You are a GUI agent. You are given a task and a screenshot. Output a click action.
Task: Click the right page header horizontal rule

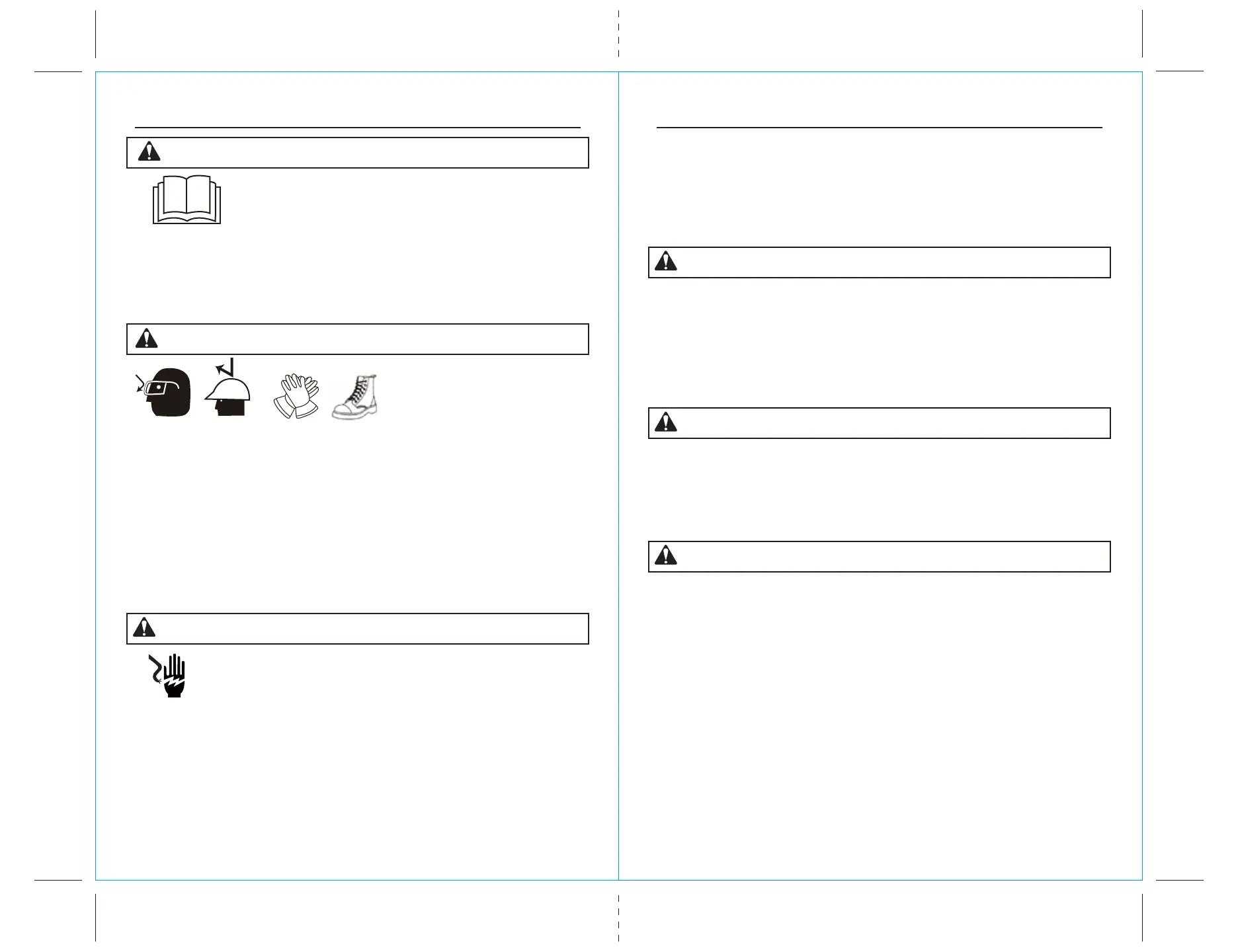(x=879, y=127)
